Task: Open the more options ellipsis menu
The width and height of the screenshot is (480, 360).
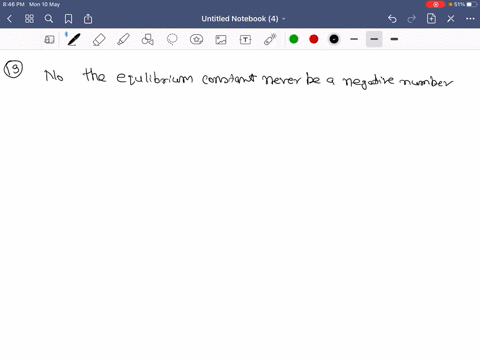Action: coord(470,19)
